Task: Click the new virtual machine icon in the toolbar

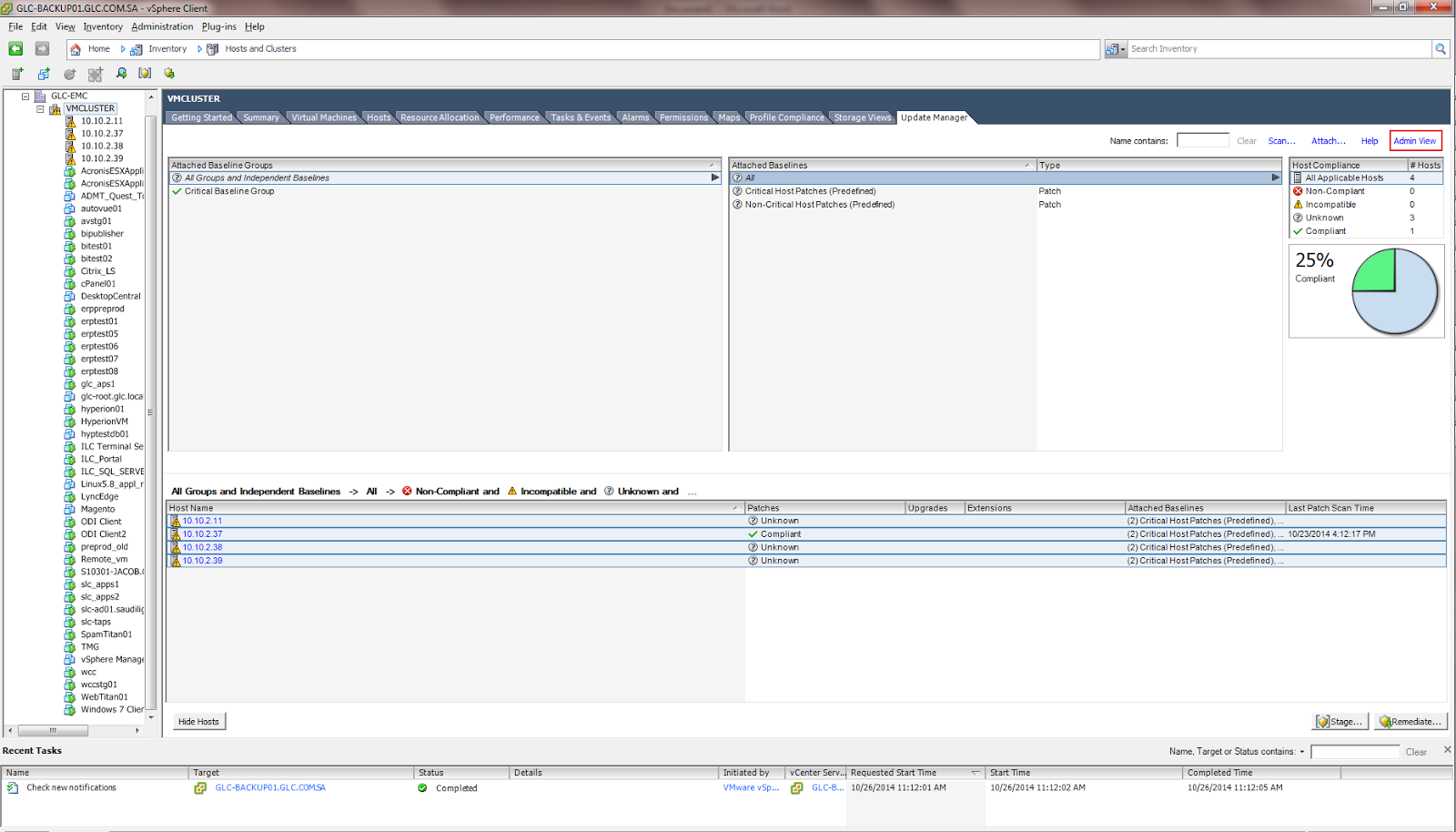Action: 16,74
